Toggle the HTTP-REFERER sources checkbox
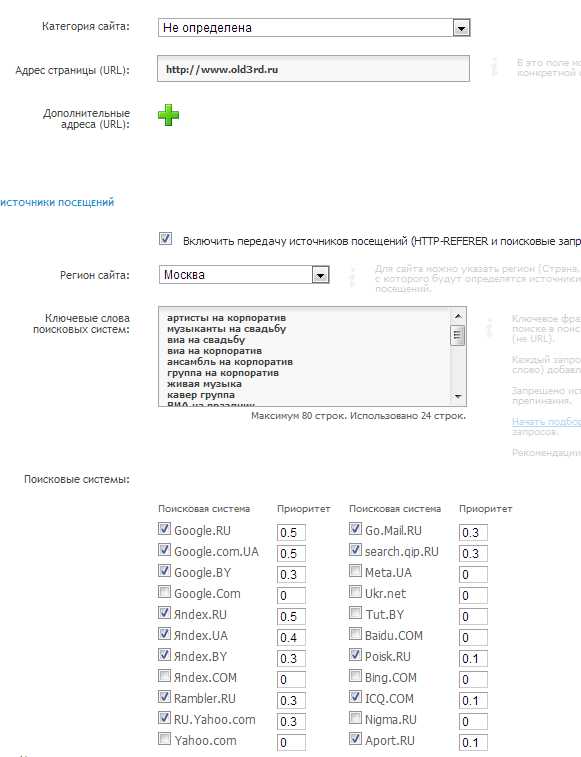This screenshot has width=581, height=757. 165,238
